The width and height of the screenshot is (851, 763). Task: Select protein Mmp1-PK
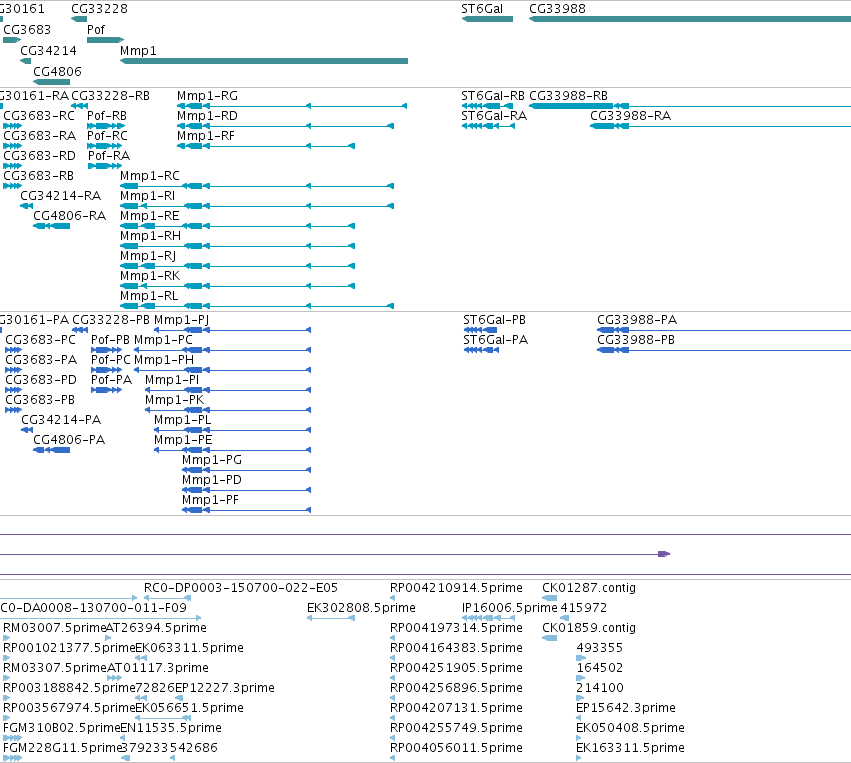pos(174,400)
